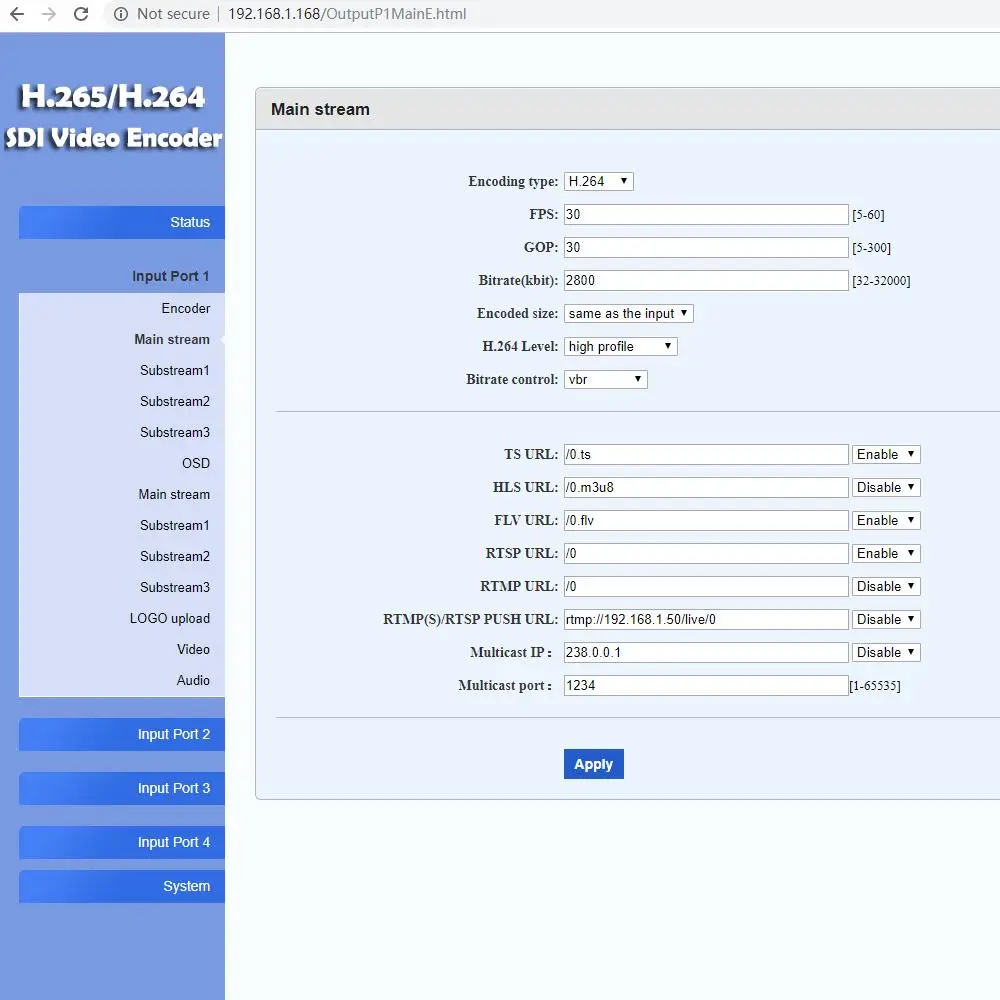Open the Status menu

[122, 222]
